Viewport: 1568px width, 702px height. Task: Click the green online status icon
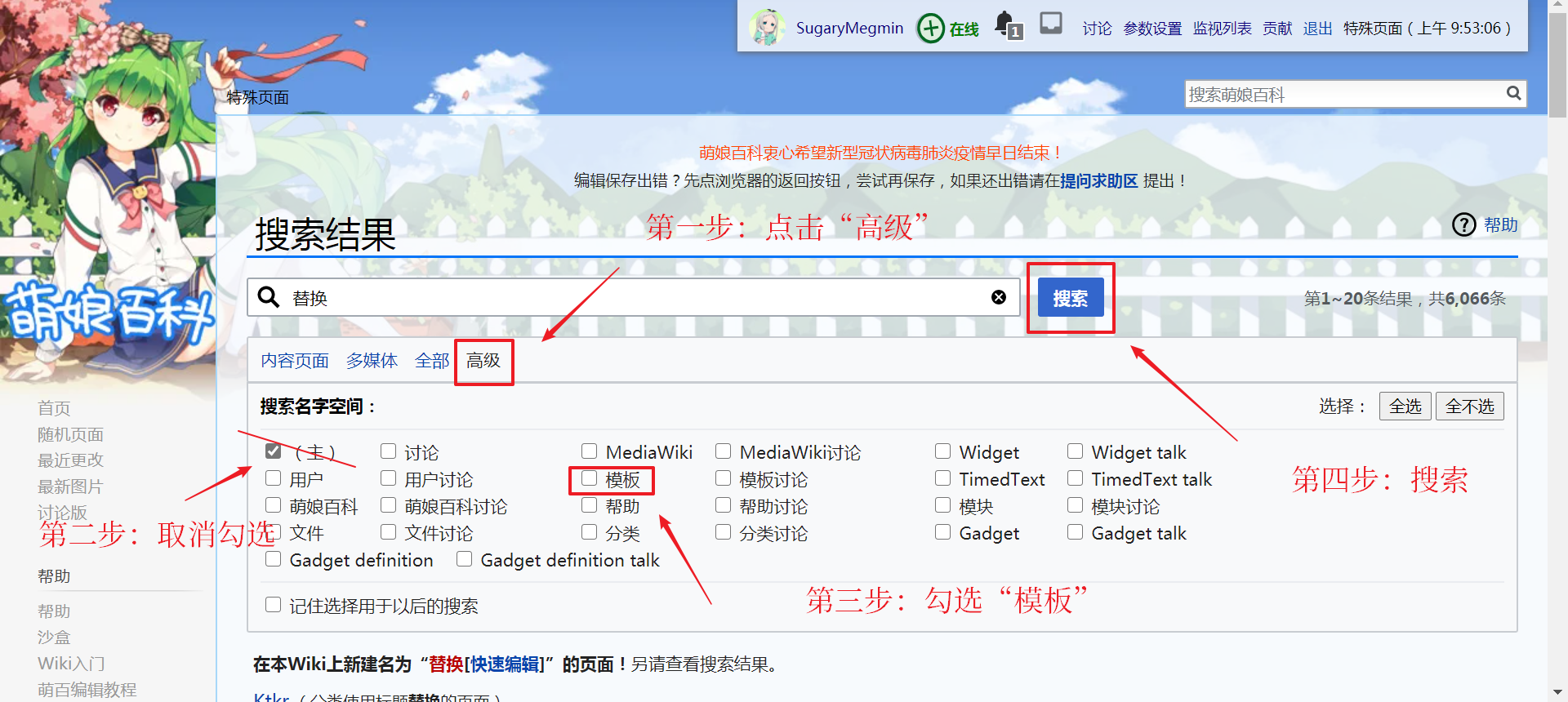[931, 29]
